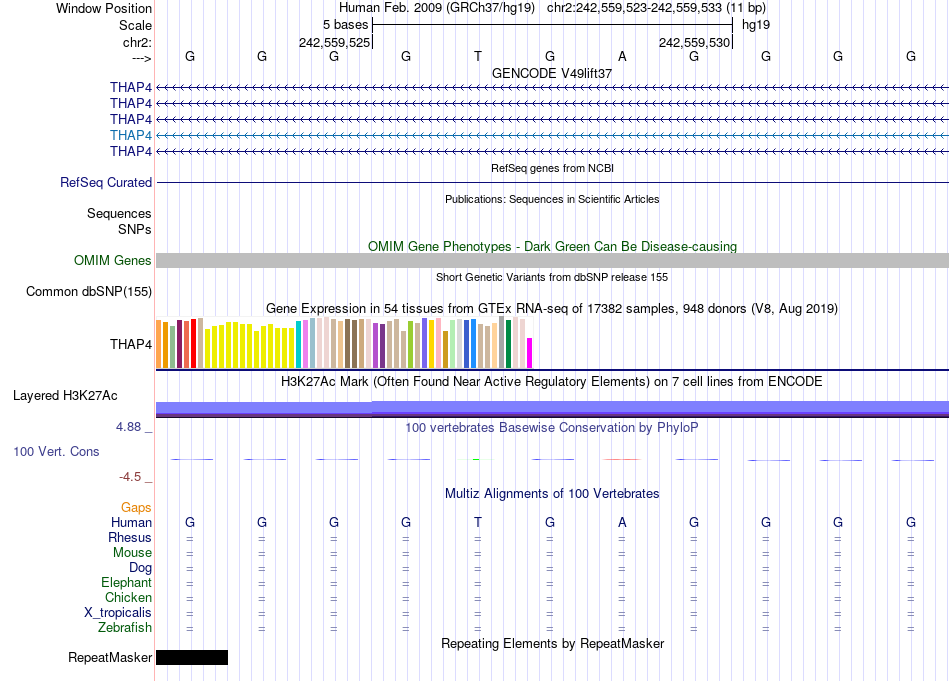Click Short Genetic Variants from dbSNP title

tap(552, 277)
